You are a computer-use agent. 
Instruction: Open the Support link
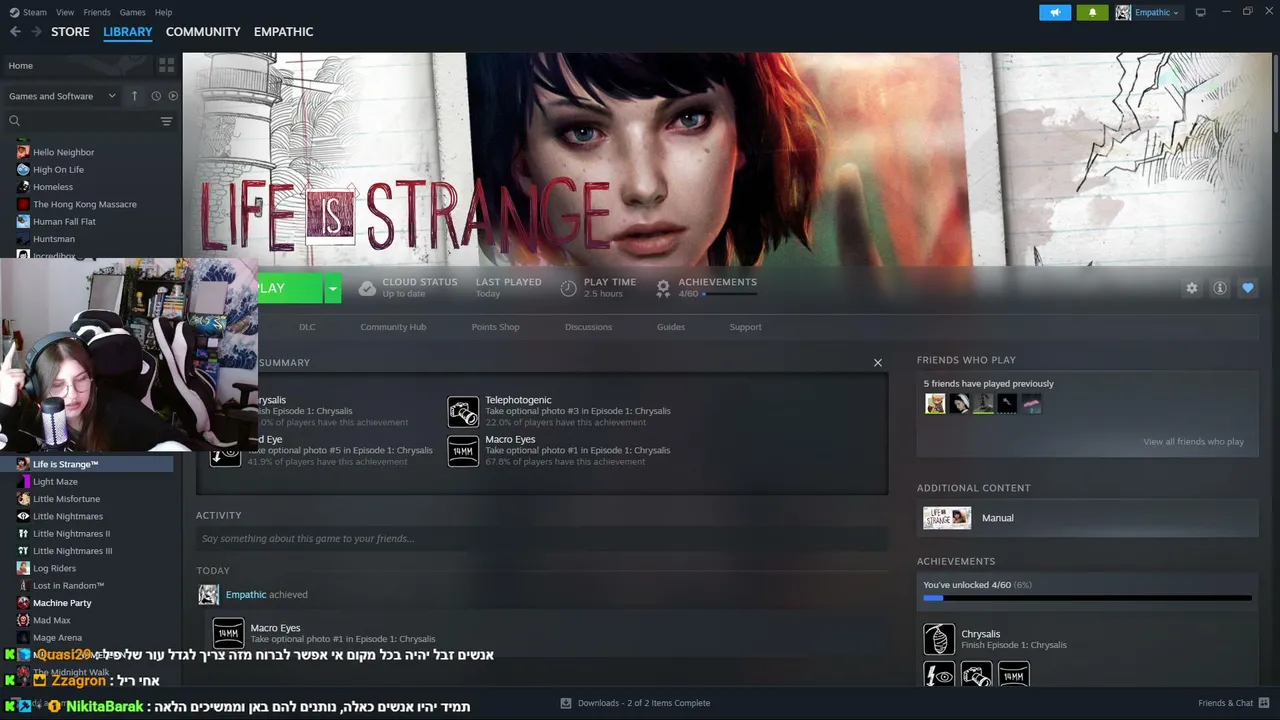point(745,327)
